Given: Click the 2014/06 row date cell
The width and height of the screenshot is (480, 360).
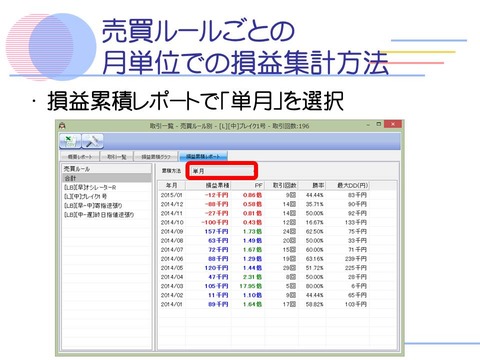Looking at the screenshot, I should (x=172, y=259).
